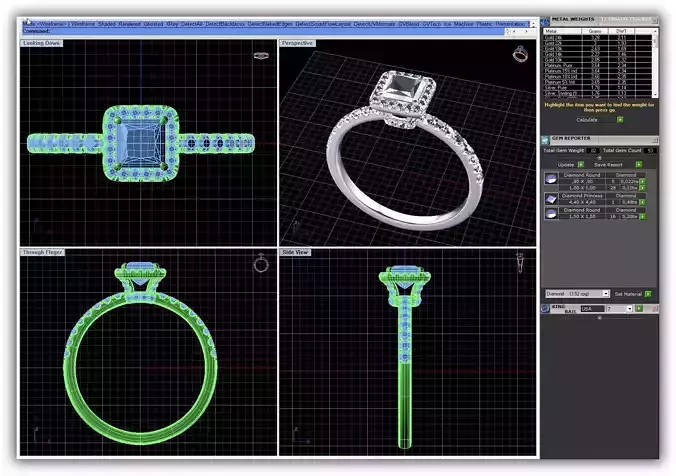The height and width of the screenshot is (476, 676).
Task: Choose the Presentation command option
Action: [510, 24]
